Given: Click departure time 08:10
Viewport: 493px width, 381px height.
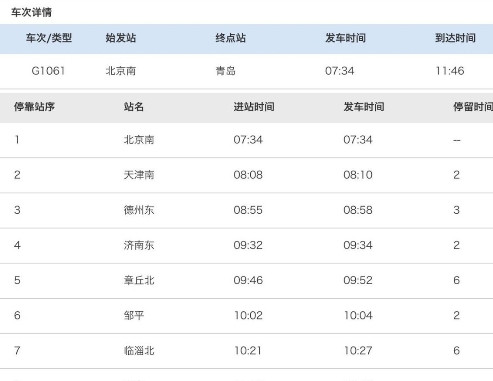Looking at the screenshot, I should (358, 175).
